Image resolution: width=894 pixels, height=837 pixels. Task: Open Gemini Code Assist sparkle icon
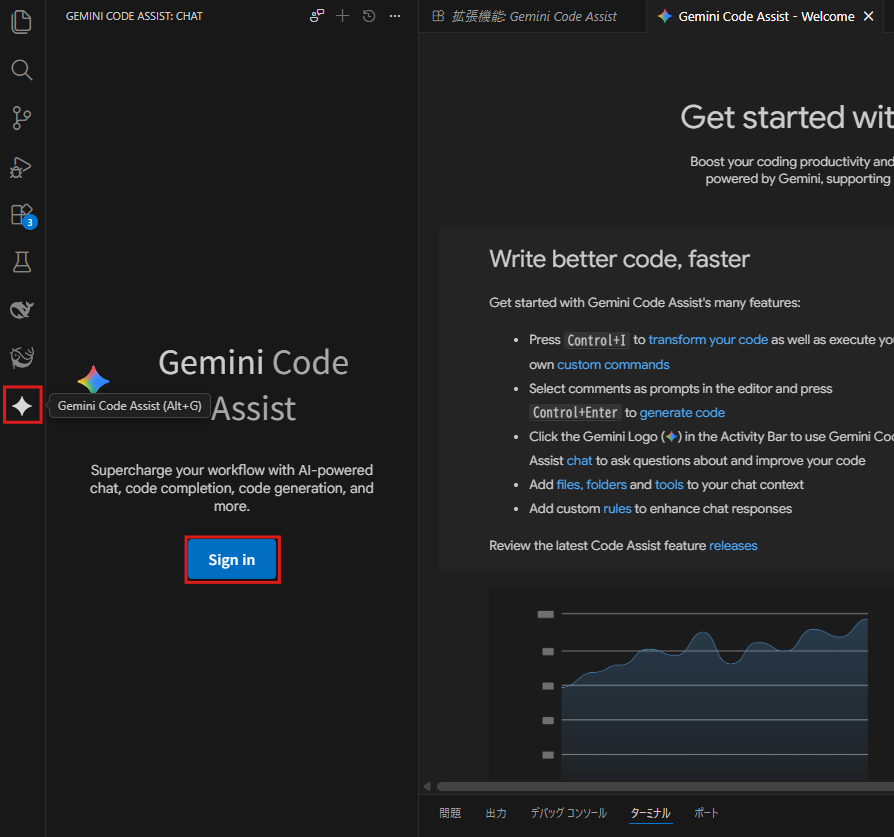[22, 405]
